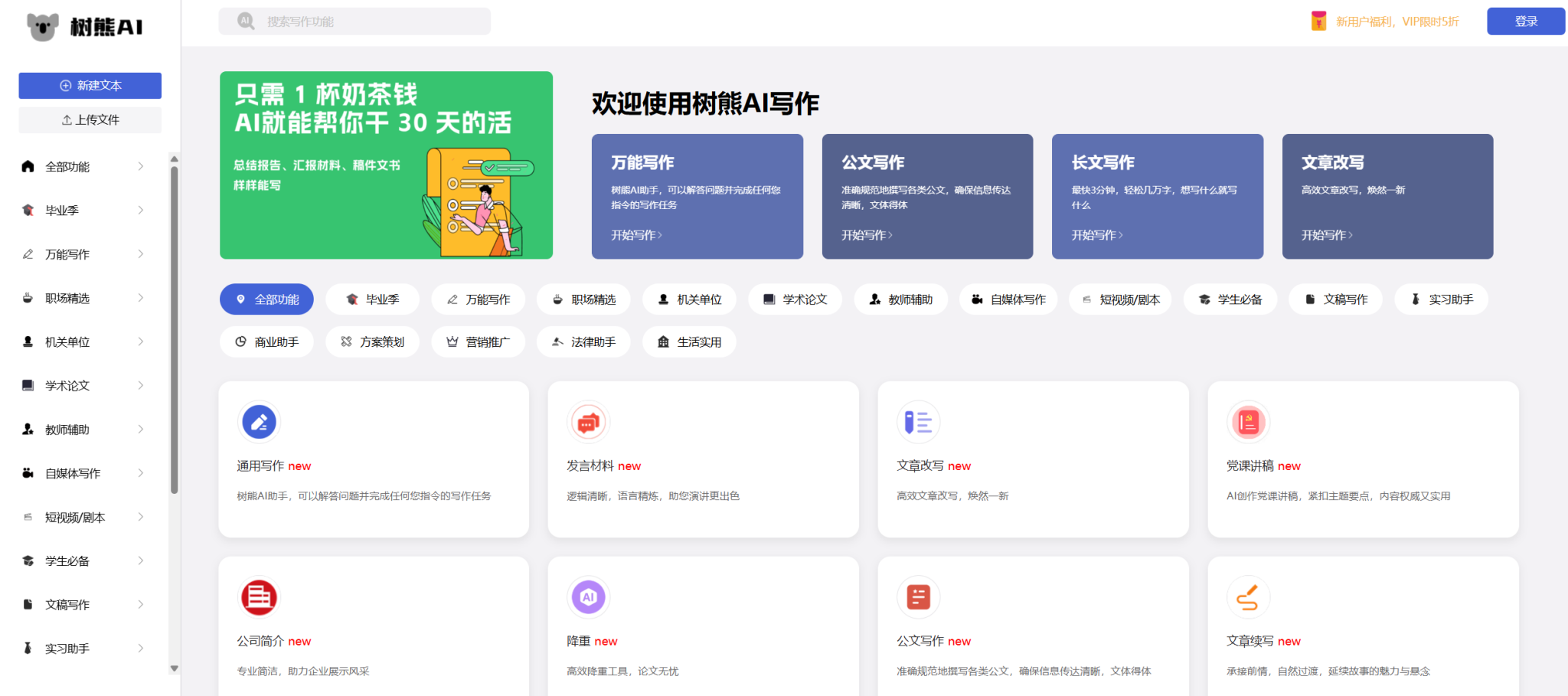Click 开始写作 on 公文写作 banner card
Image resolution: width=1568 pixels, height=696 pixels.
point(867,235)
